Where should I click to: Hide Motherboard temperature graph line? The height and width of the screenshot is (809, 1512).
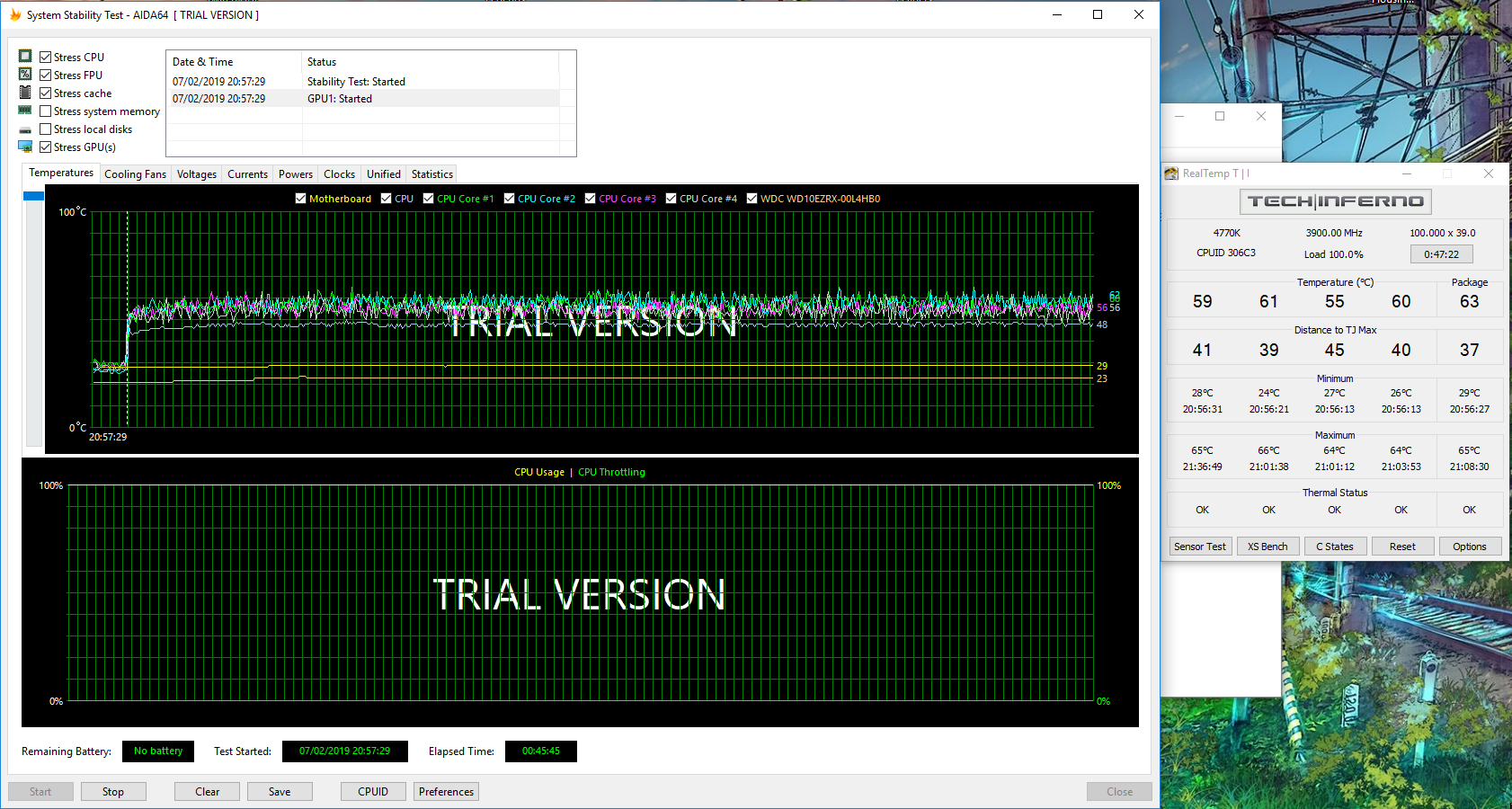pos(300,199)
